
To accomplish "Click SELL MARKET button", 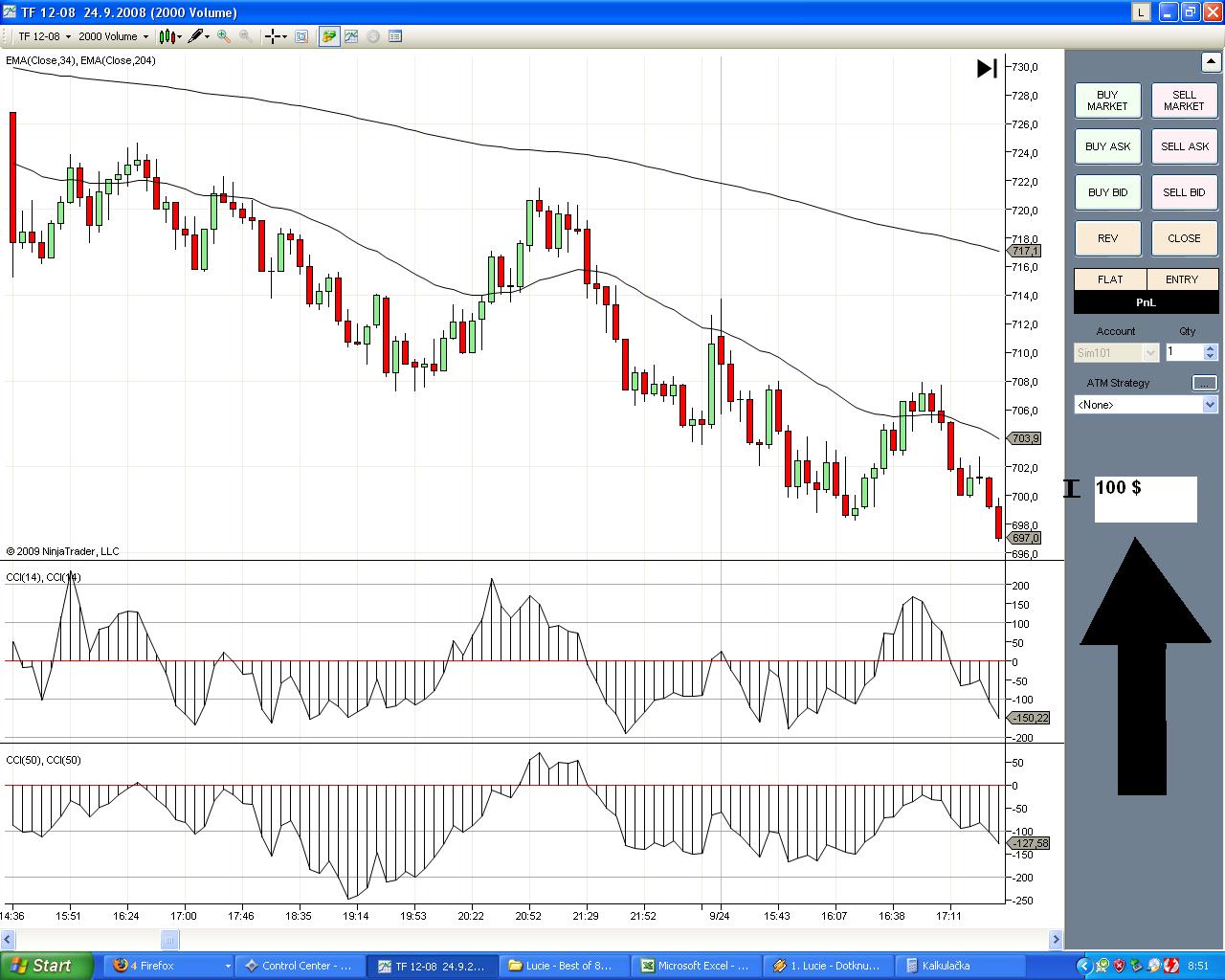I will [x=1184, y=100].
